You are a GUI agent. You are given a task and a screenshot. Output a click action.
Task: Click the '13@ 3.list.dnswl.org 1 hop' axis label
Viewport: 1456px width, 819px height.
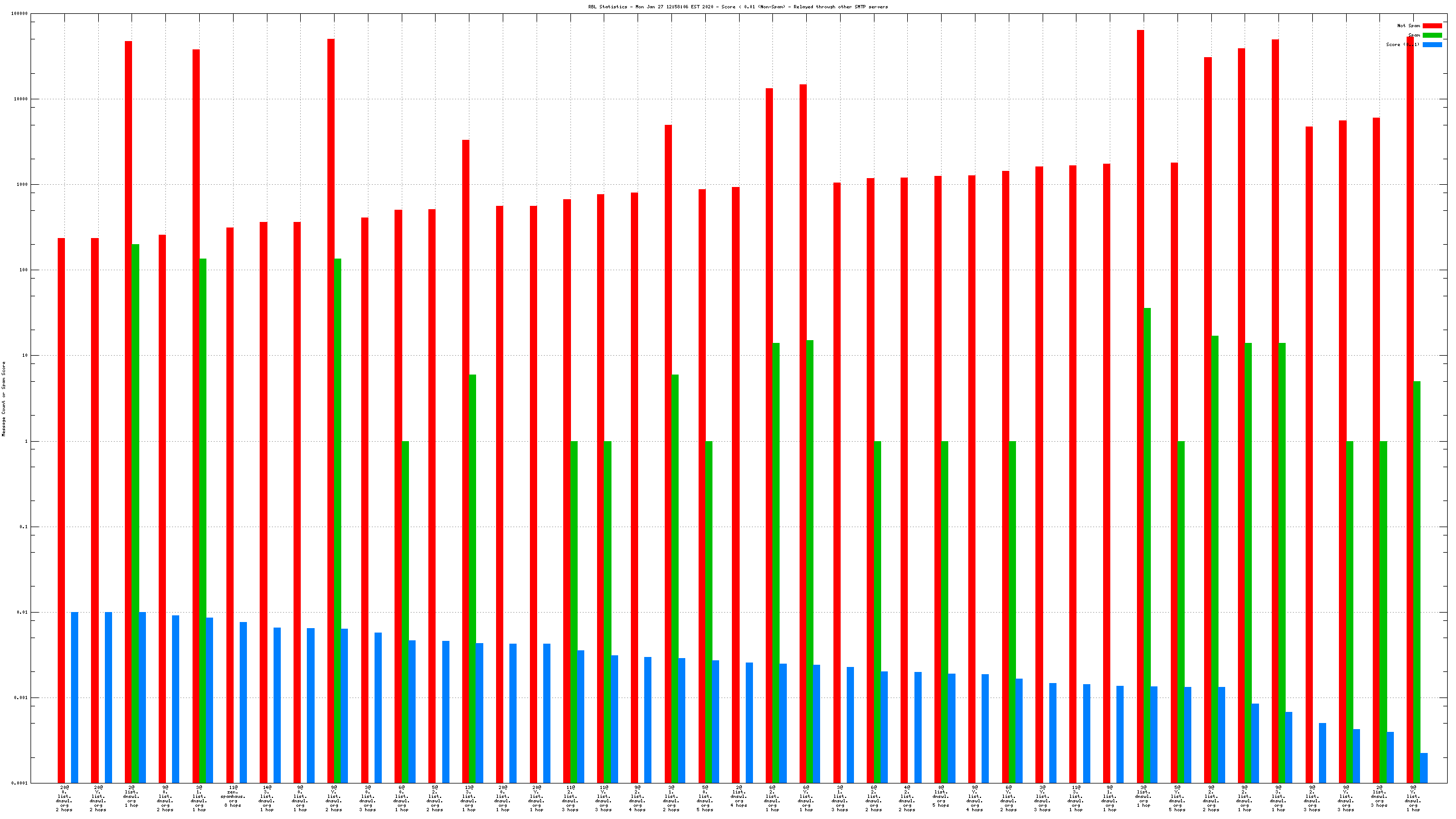coord(468,797)
